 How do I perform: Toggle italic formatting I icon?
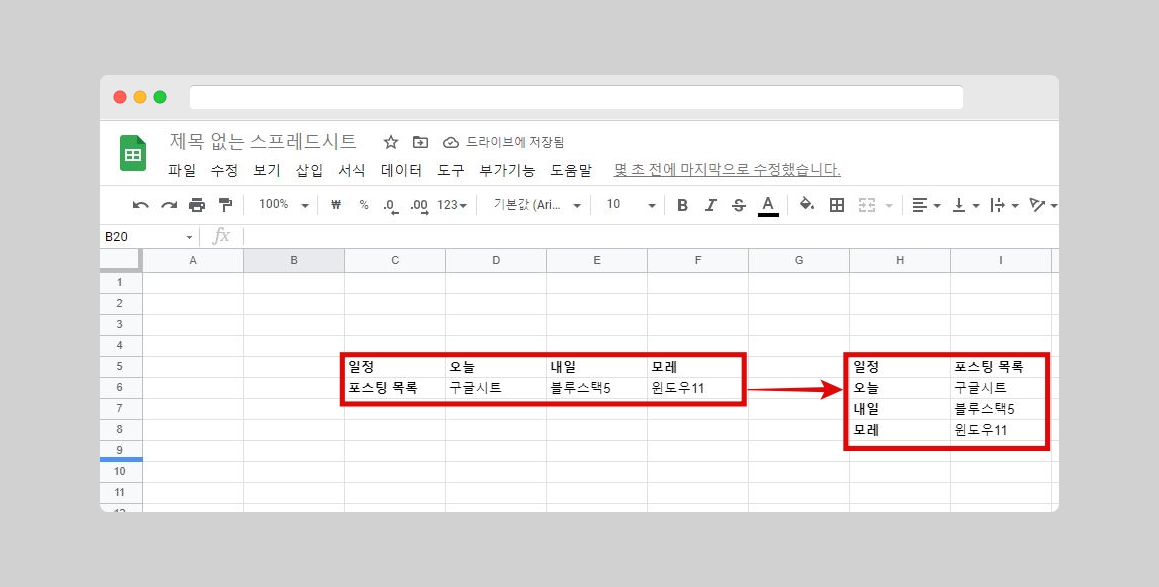click(x=710, y=205)
